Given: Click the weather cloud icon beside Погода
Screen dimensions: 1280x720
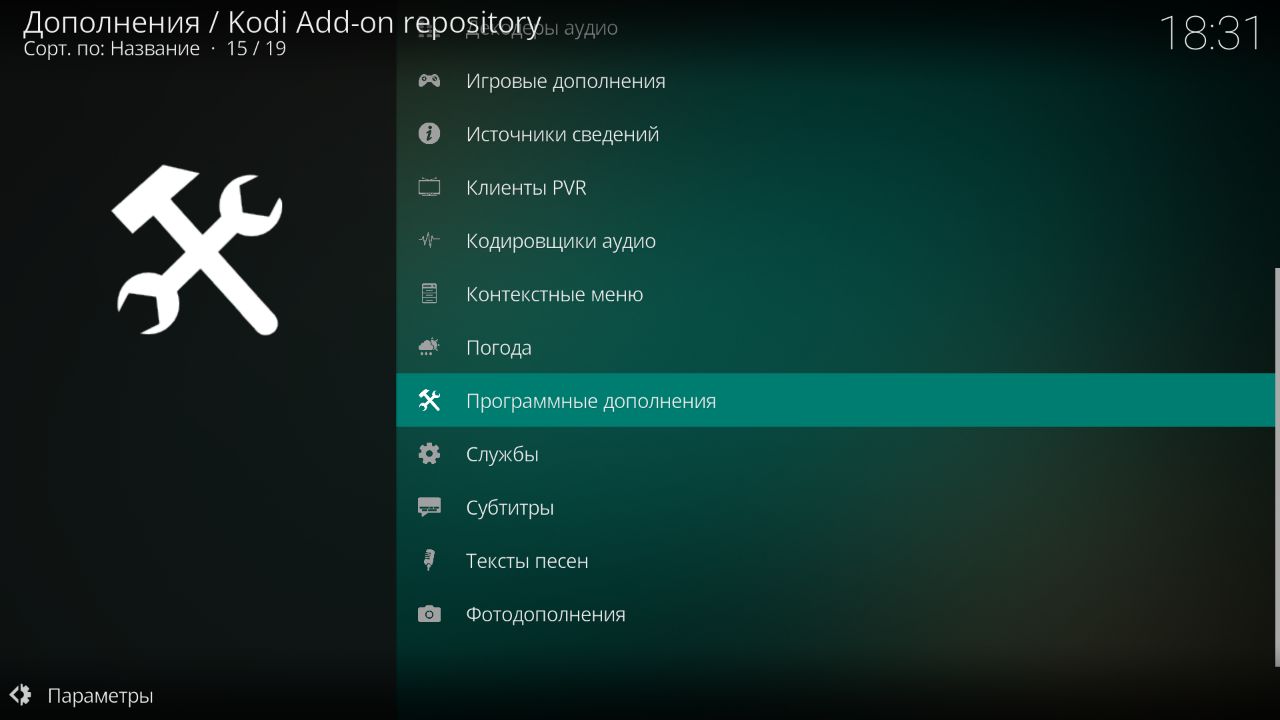Looking at the screenshot, I should point(429,347).
